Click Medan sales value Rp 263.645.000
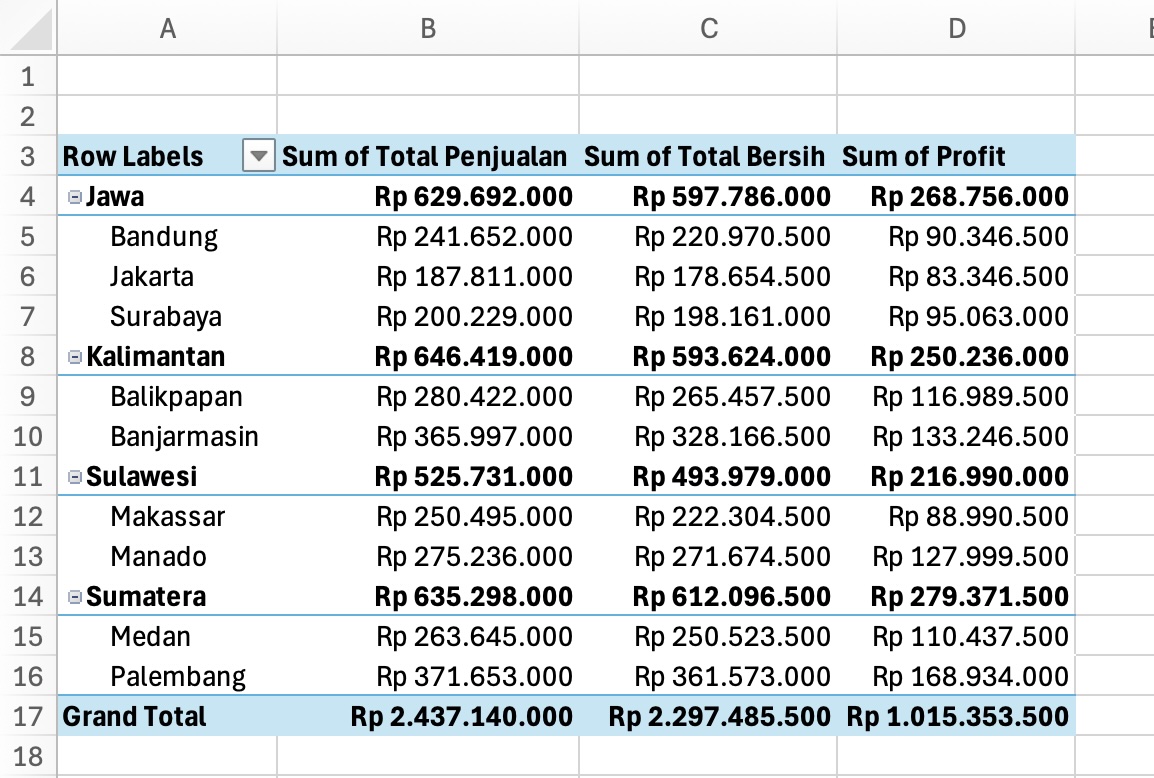 (475, 637)
